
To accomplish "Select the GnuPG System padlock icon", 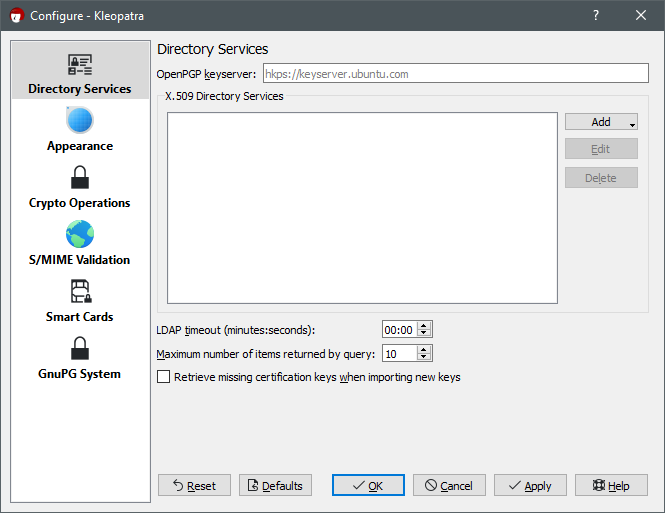I will [80, 349].
